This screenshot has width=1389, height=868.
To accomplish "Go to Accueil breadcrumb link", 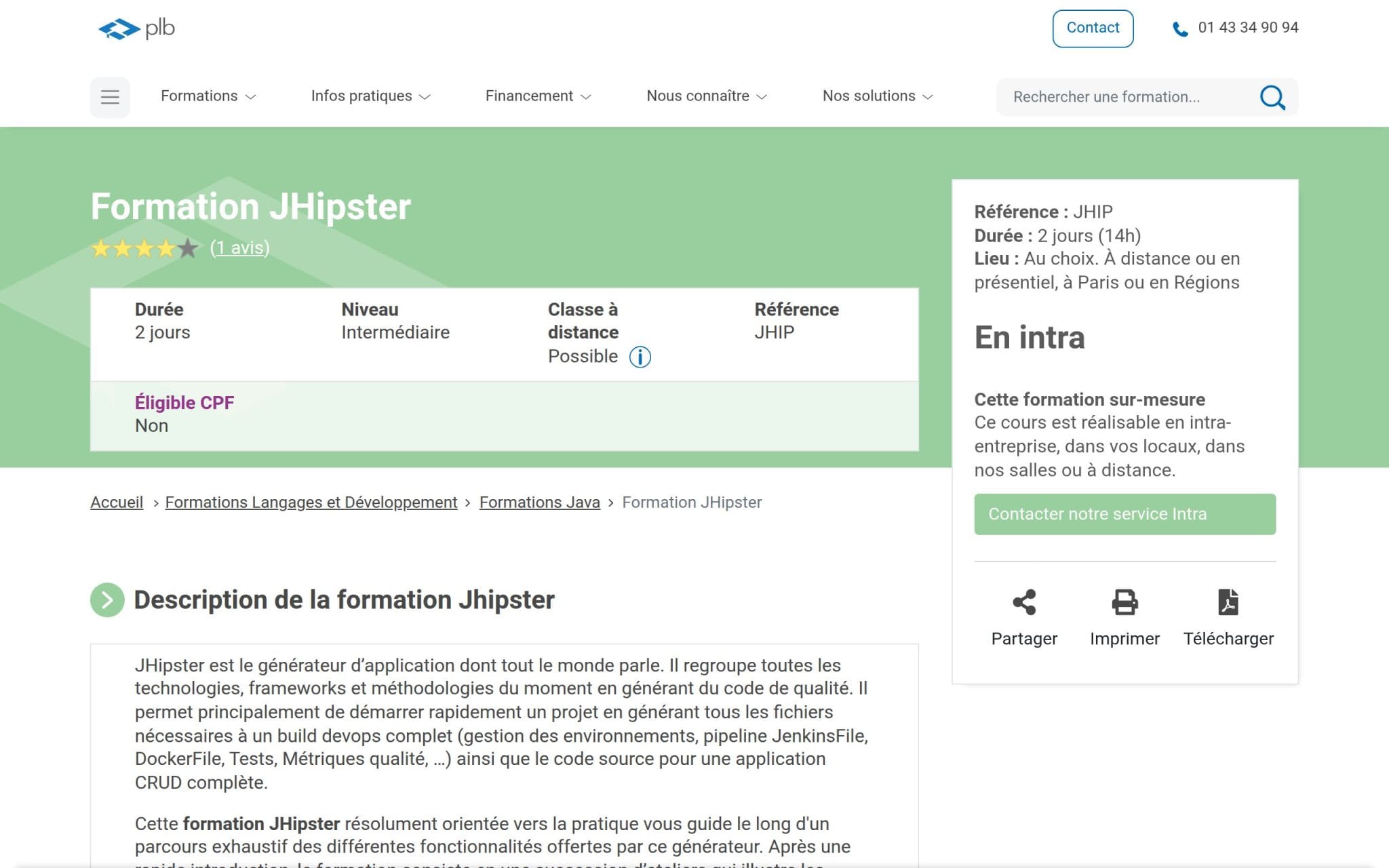I will click(117, 502).
